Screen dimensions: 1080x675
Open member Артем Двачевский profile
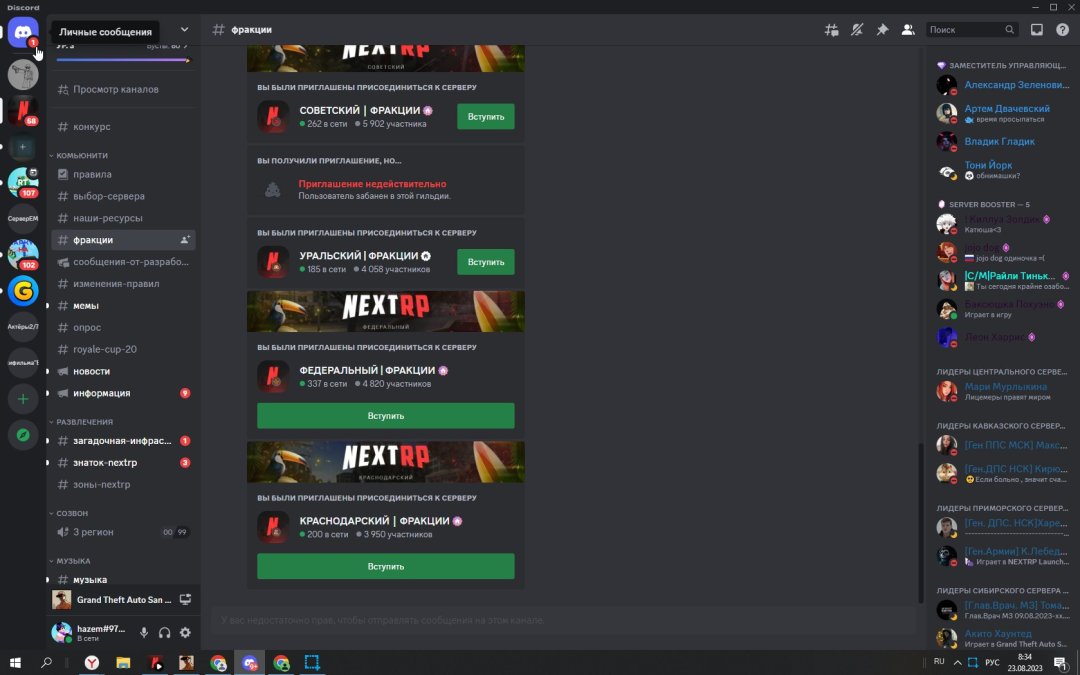click(x=1003, y=113)
